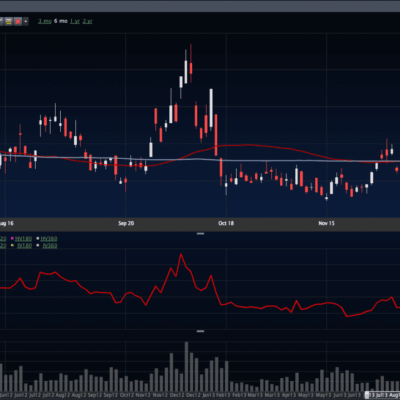The width and height of the screenshot is (400, 400).
Task: Click the yellow IV180 color swatch
Action: 12,246
